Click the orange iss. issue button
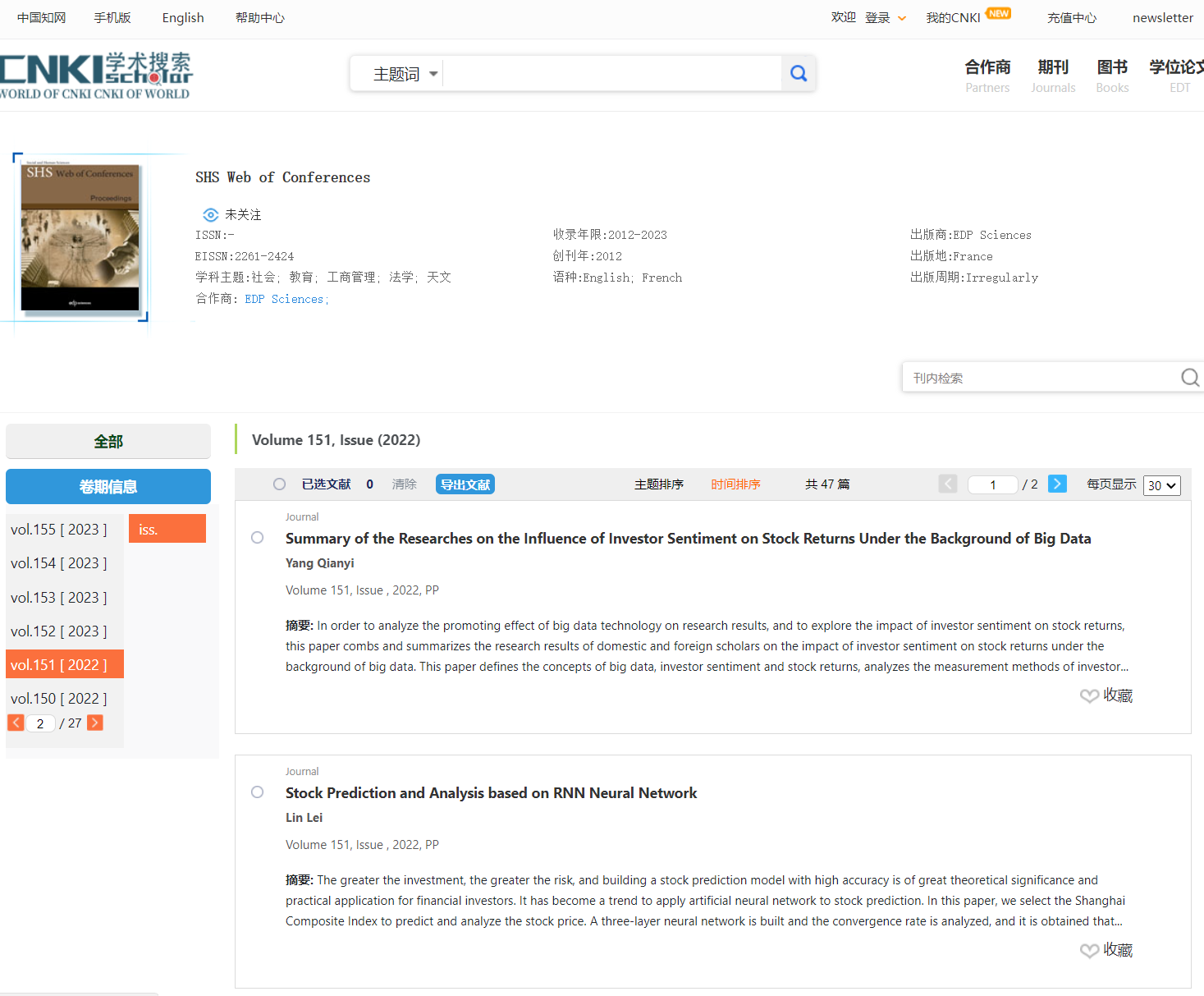 [x=167, y=529]
